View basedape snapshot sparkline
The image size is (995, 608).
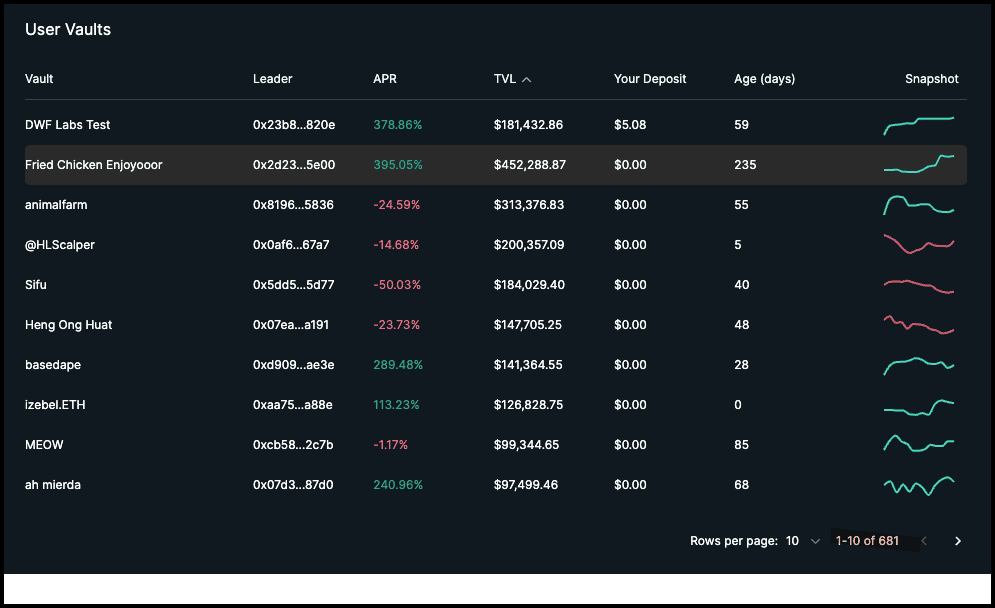click(x=919, y=366)
